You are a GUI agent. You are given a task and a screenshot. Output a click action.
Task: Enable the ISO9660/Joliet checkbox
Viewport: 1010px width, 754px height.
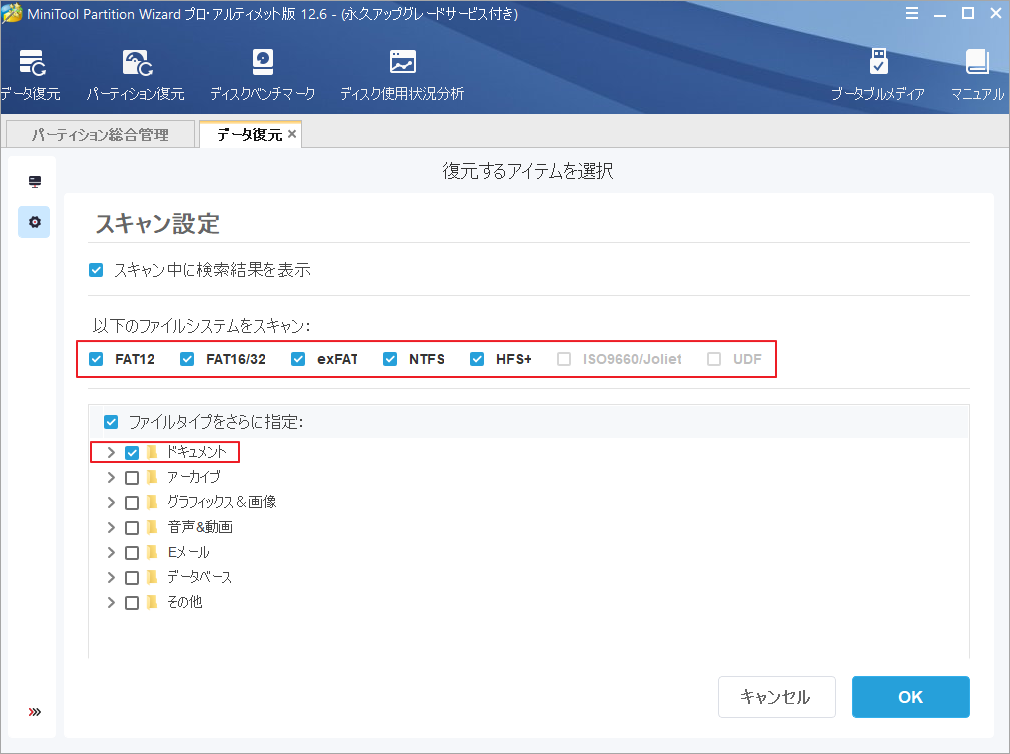[x=563, y=358]
